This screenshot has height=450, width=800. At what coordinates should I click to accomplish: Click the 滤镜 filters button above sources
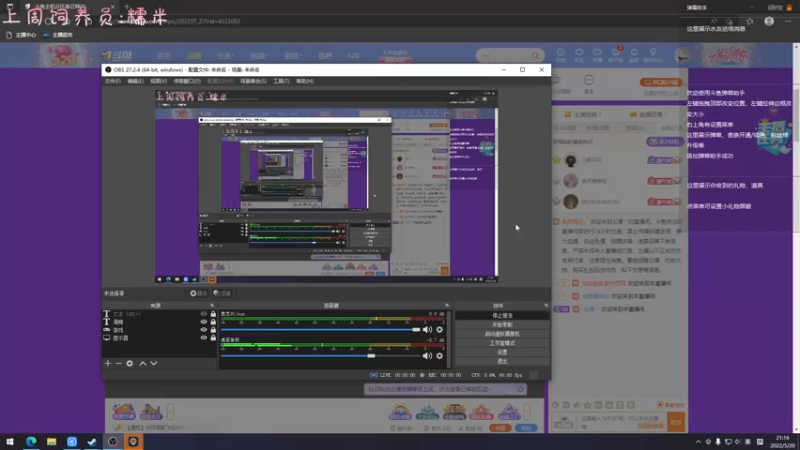222,293
